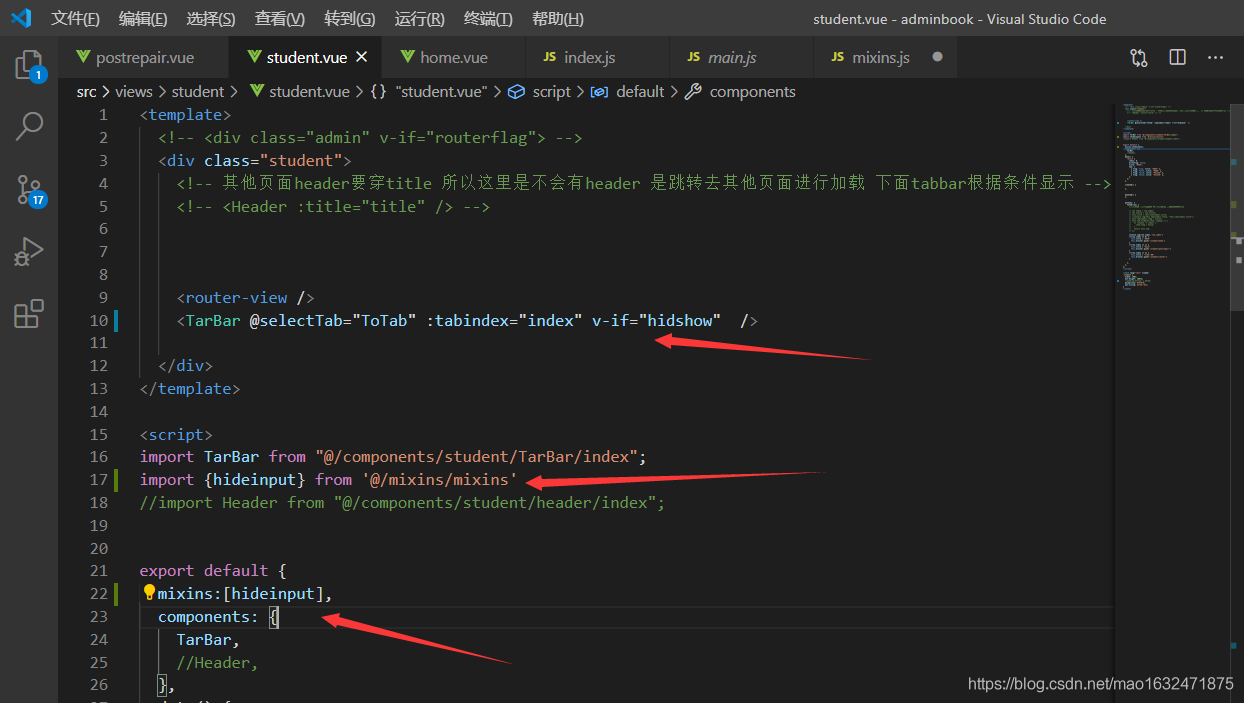Click the mixins:[hideinput] line
Screen dimensions: 1244x703
pos(244,594)
